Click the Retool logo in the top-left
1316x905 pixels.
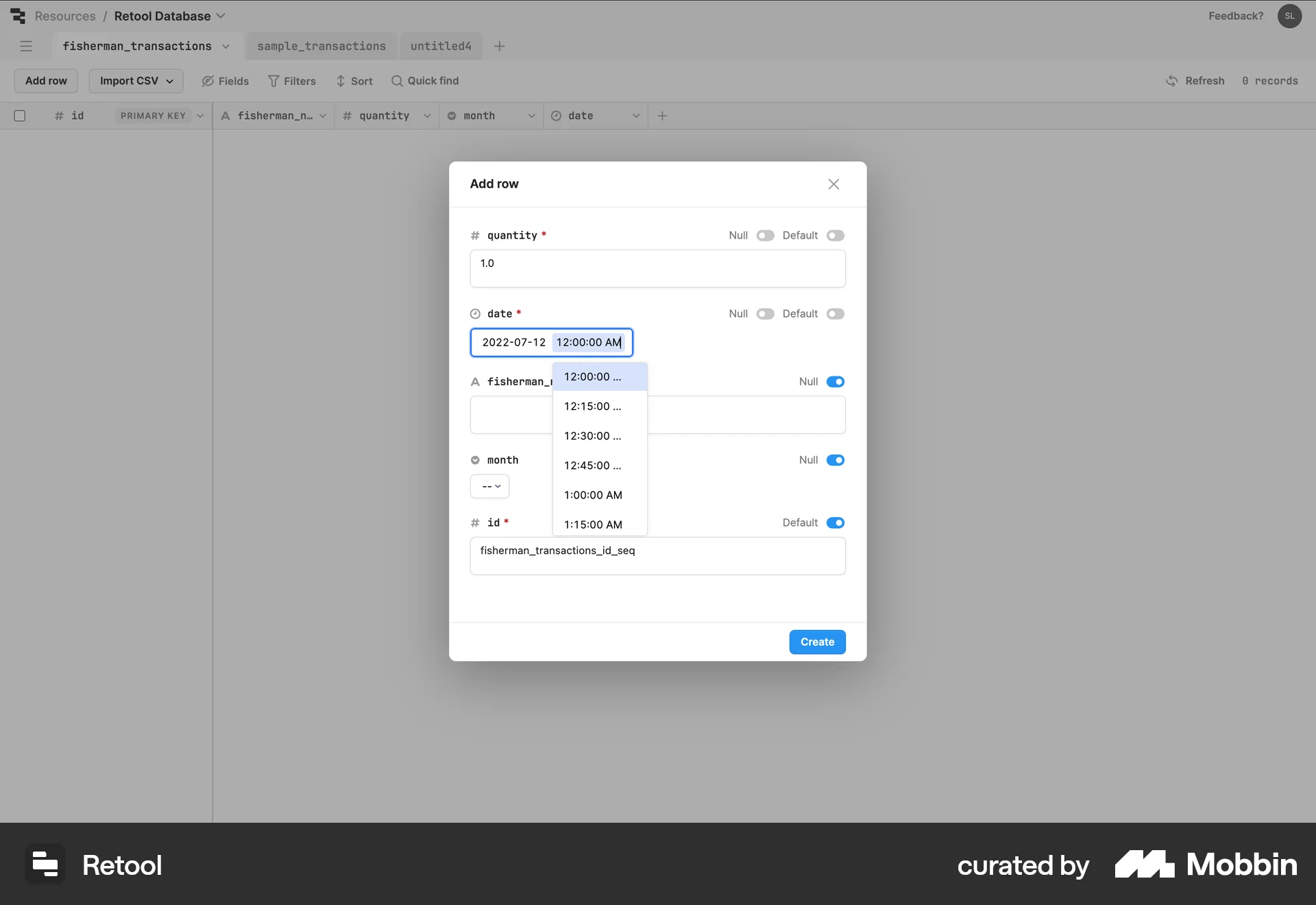18,16
